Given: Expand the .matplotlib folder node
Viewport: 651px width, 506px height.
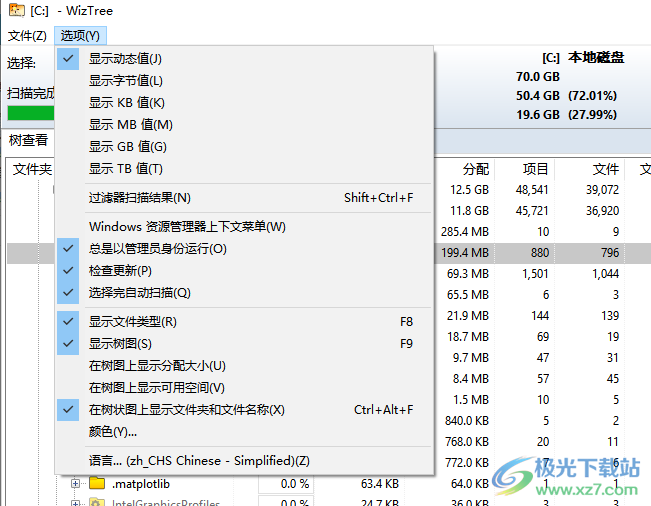Looking at the screenshot, I should click(x=75, y=484).
